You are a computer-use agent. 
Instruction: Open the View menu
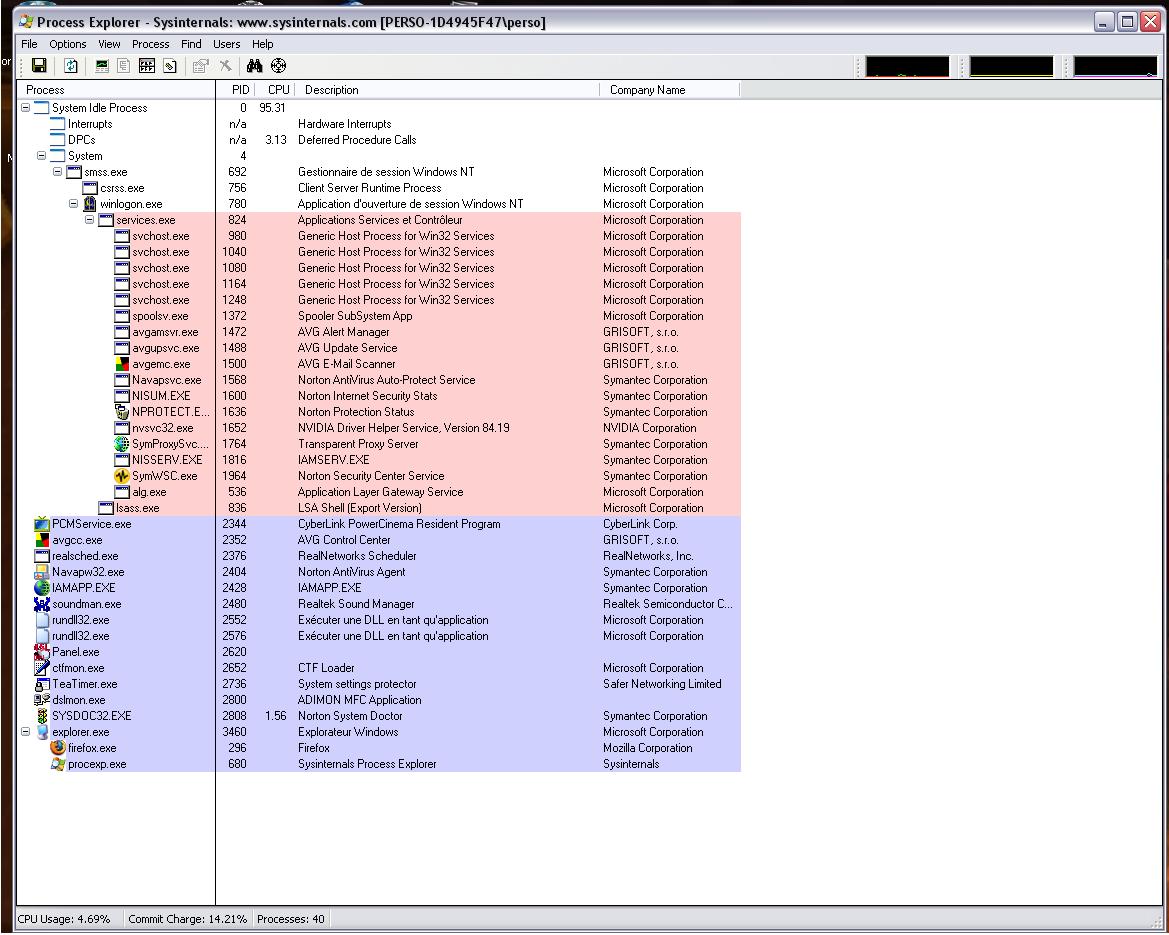click(109, 45)
